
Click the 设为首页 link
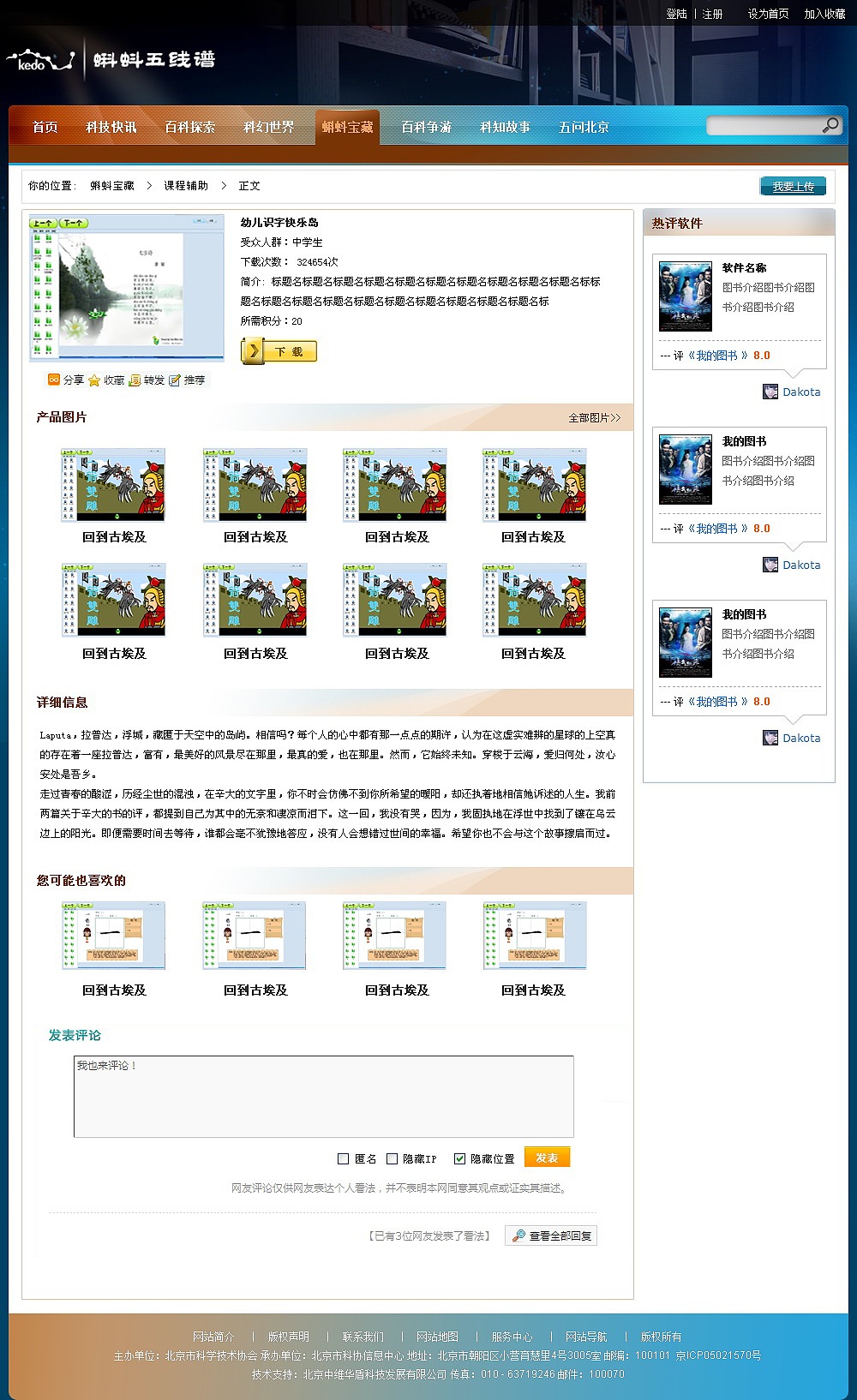tap(768, 14)
